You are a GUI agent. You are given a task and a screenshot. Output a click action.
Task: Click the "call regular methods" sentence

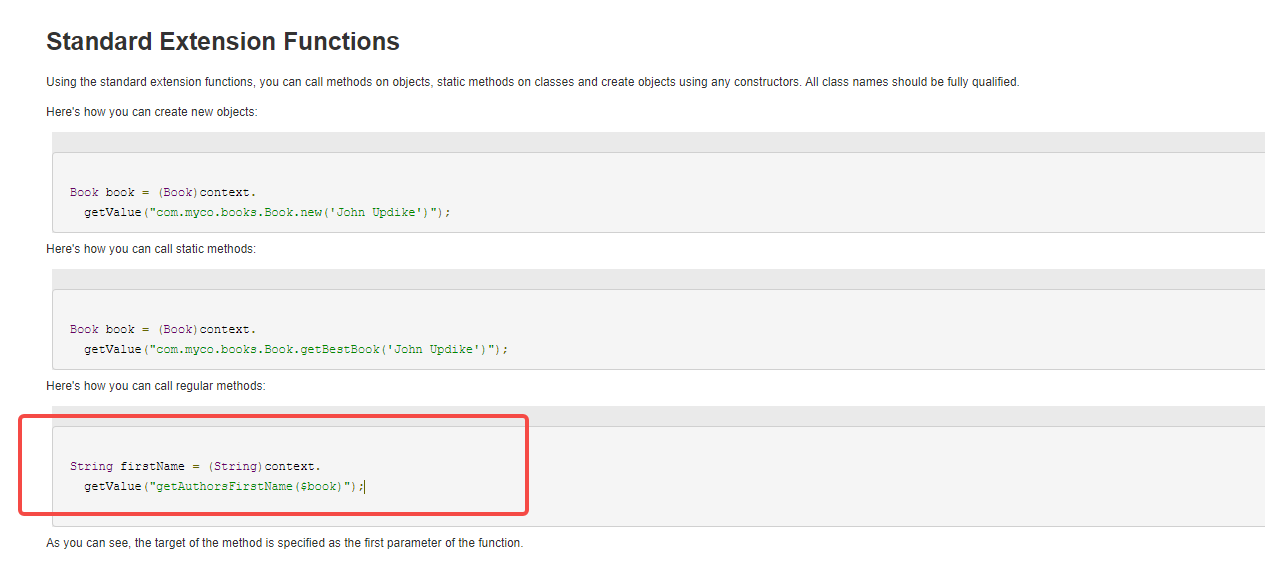[156, 386]
